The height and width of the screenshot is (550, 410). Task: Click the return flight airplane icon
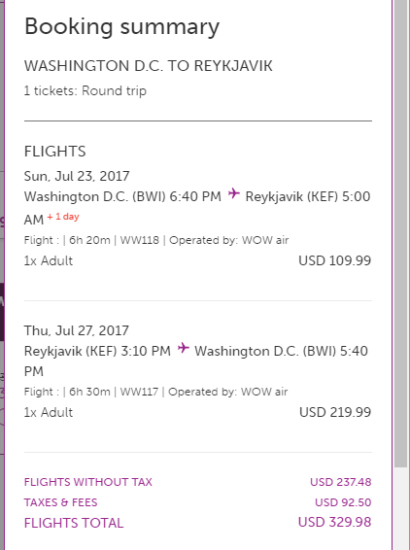pyautogui.click(x=183, y=348)
